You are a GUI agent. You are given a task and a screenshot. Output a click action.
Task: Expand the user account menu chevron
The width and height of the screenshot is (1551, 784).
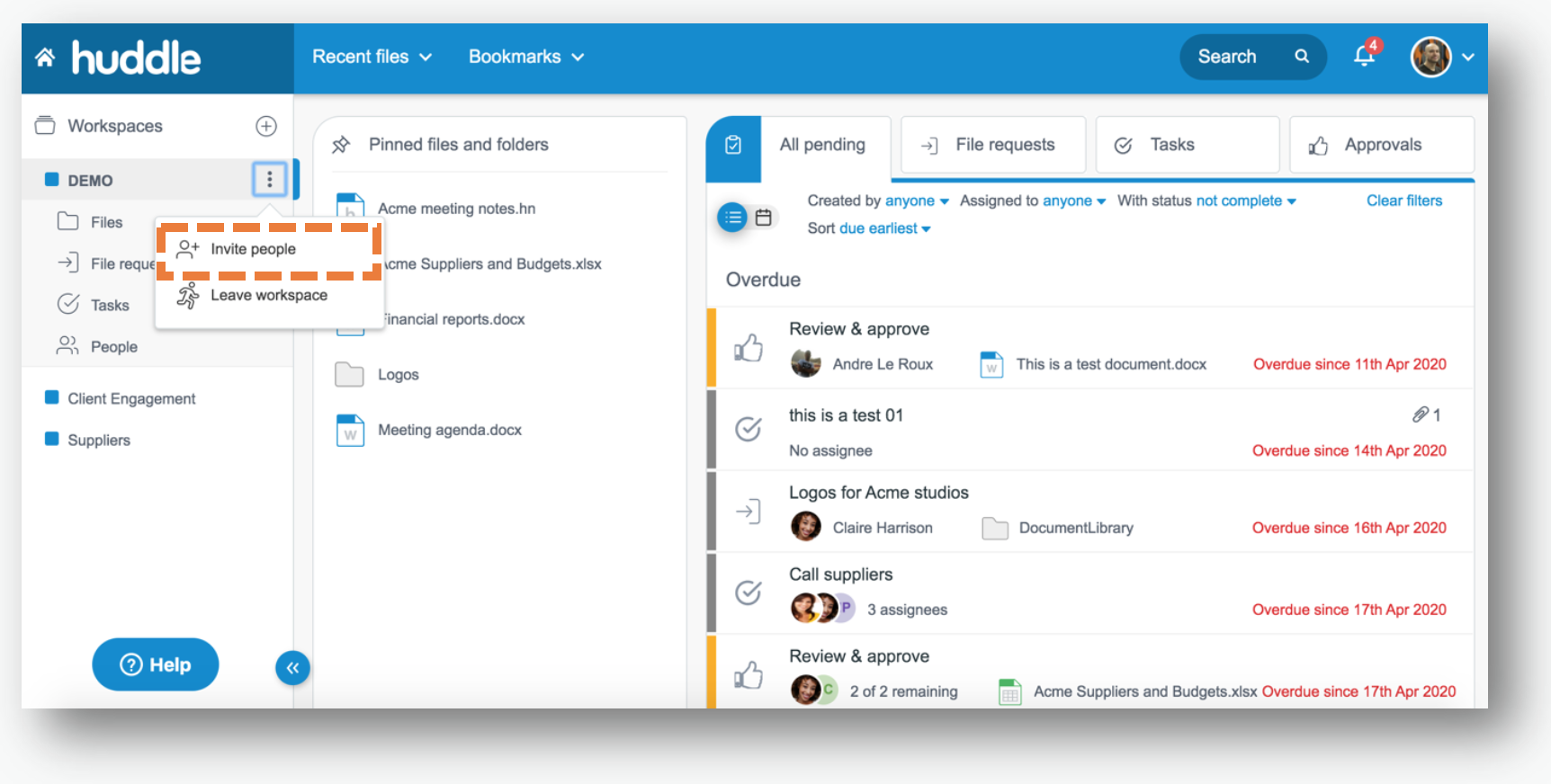point(1468,57)
